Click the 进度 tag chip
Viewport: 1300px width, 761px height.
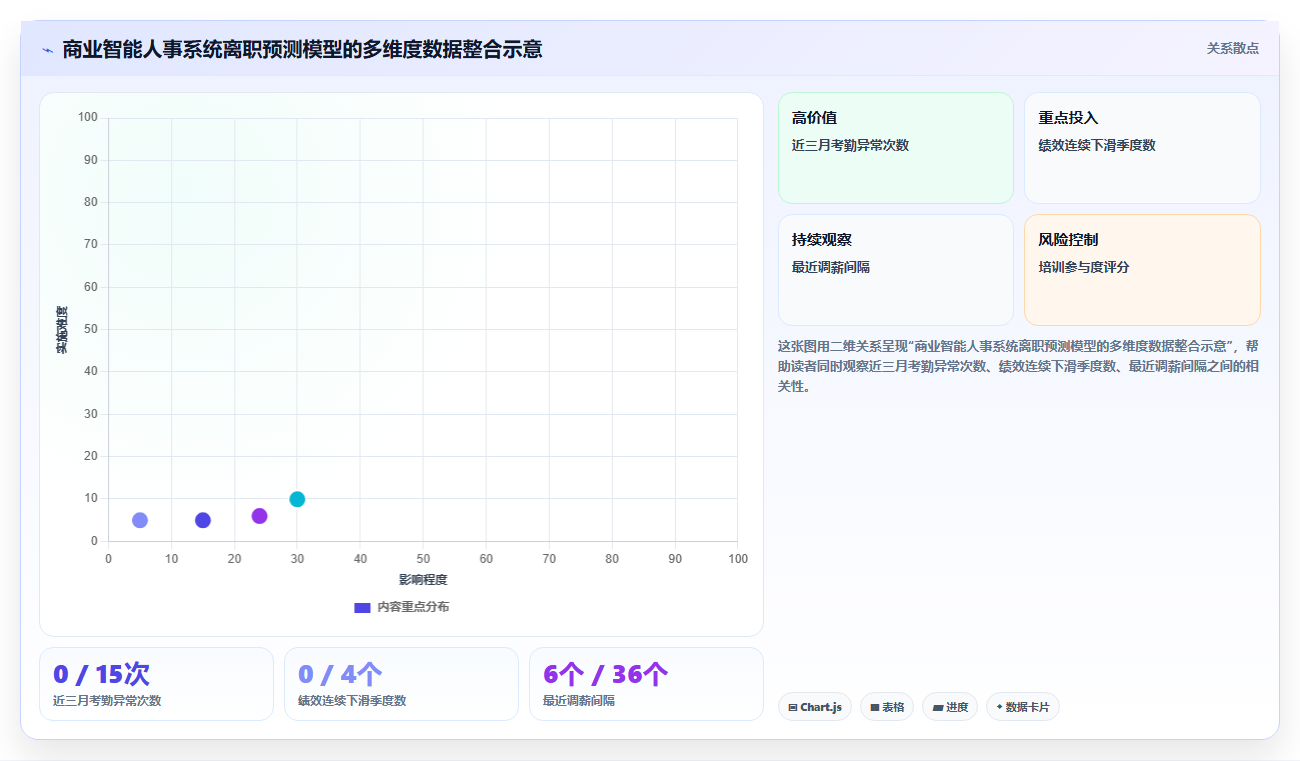tap(950, 707)
